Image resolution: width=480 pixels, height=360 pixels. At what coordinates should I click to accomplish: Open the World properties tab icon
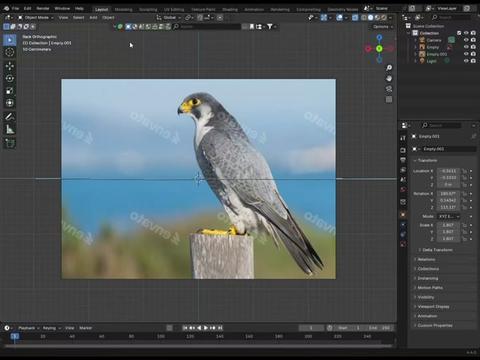tap(403, 189)
